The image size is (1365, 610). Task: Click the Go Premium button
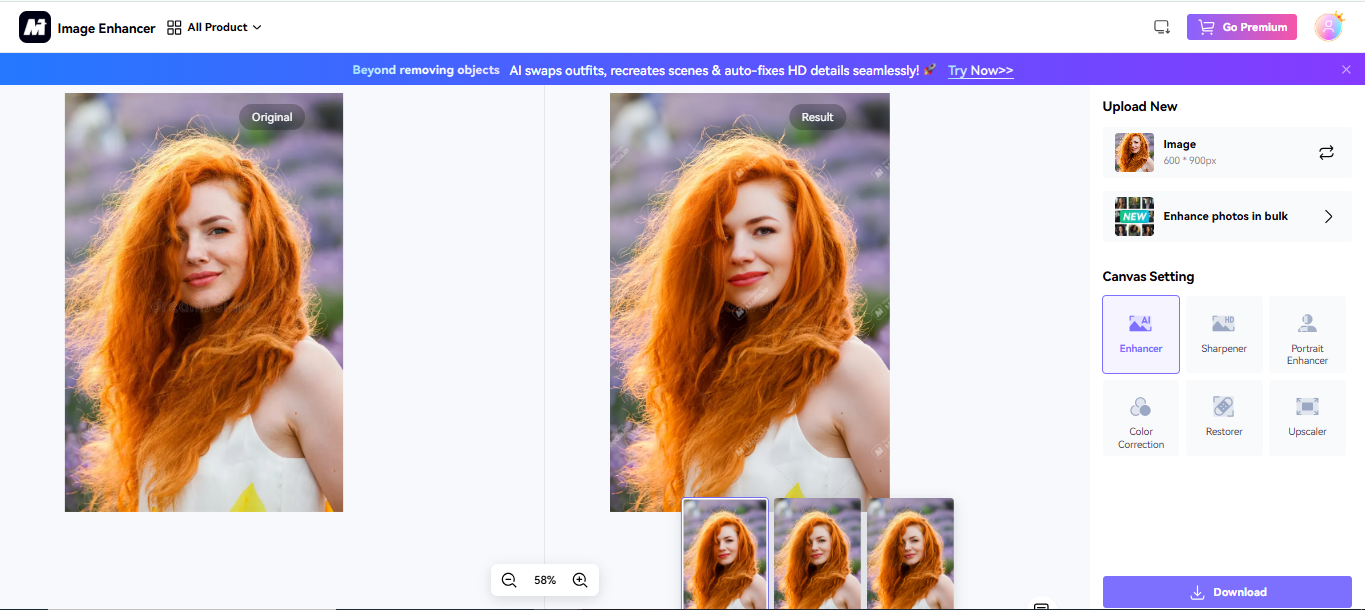pyautogui.click(x=1242, y=27)
